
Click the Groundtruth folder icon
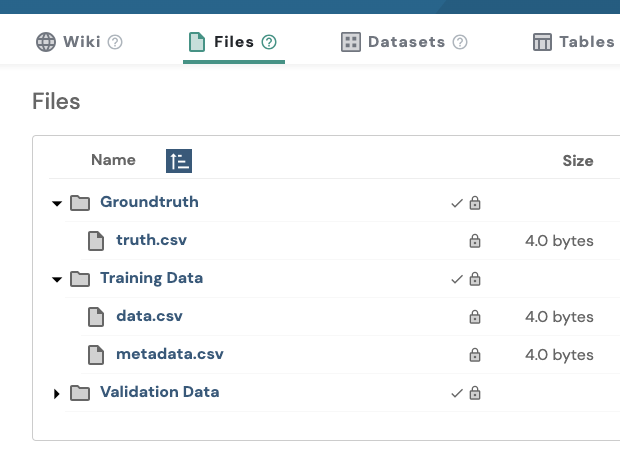pyautogui.click(x=80, y=203)
